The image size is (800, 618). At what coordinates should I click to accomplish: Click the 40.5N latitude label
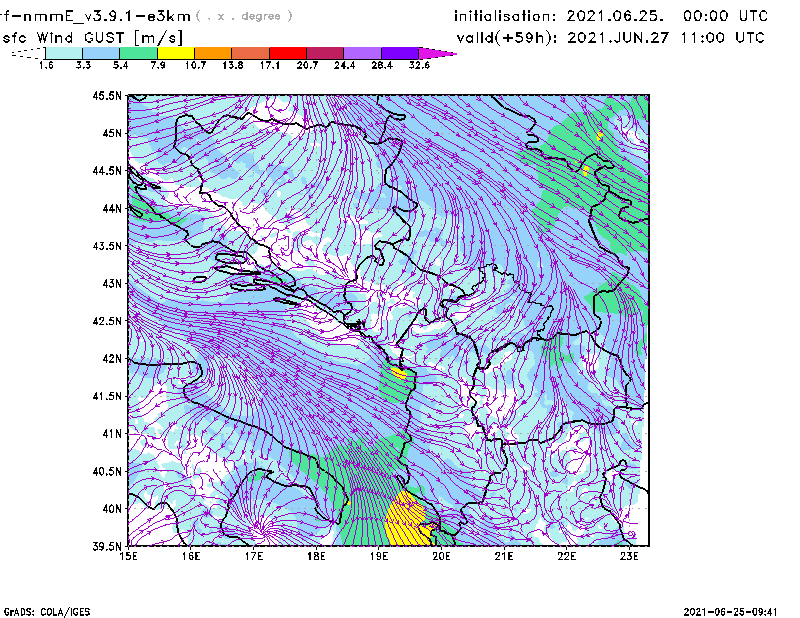(107, 472)
